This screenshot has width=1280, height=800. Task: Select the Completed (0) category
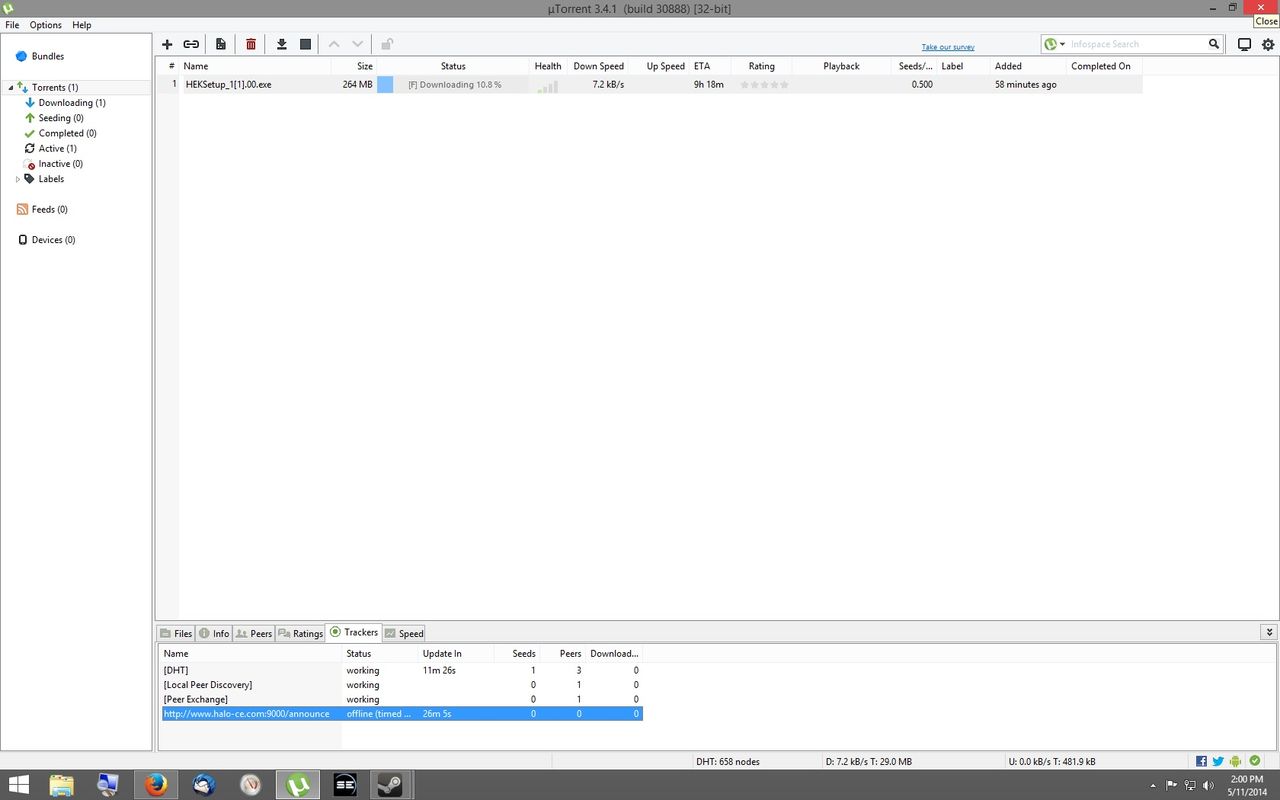[67, 133]
